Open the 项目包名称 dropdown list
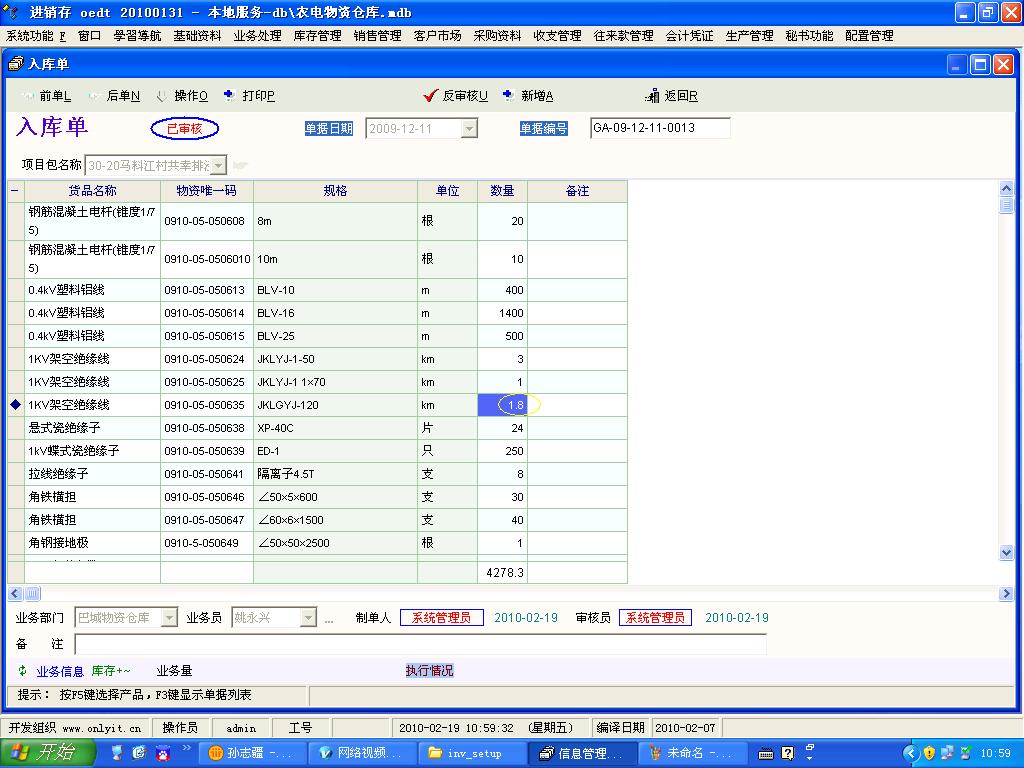 pyautogui.click(x=218, y=165)
